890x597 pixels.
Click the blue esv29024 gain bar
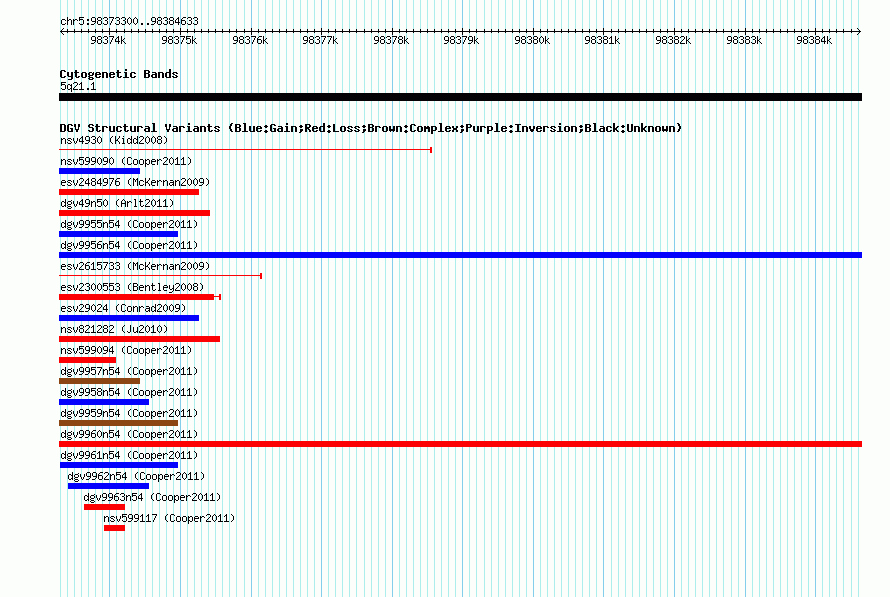(x=129, y=318)
